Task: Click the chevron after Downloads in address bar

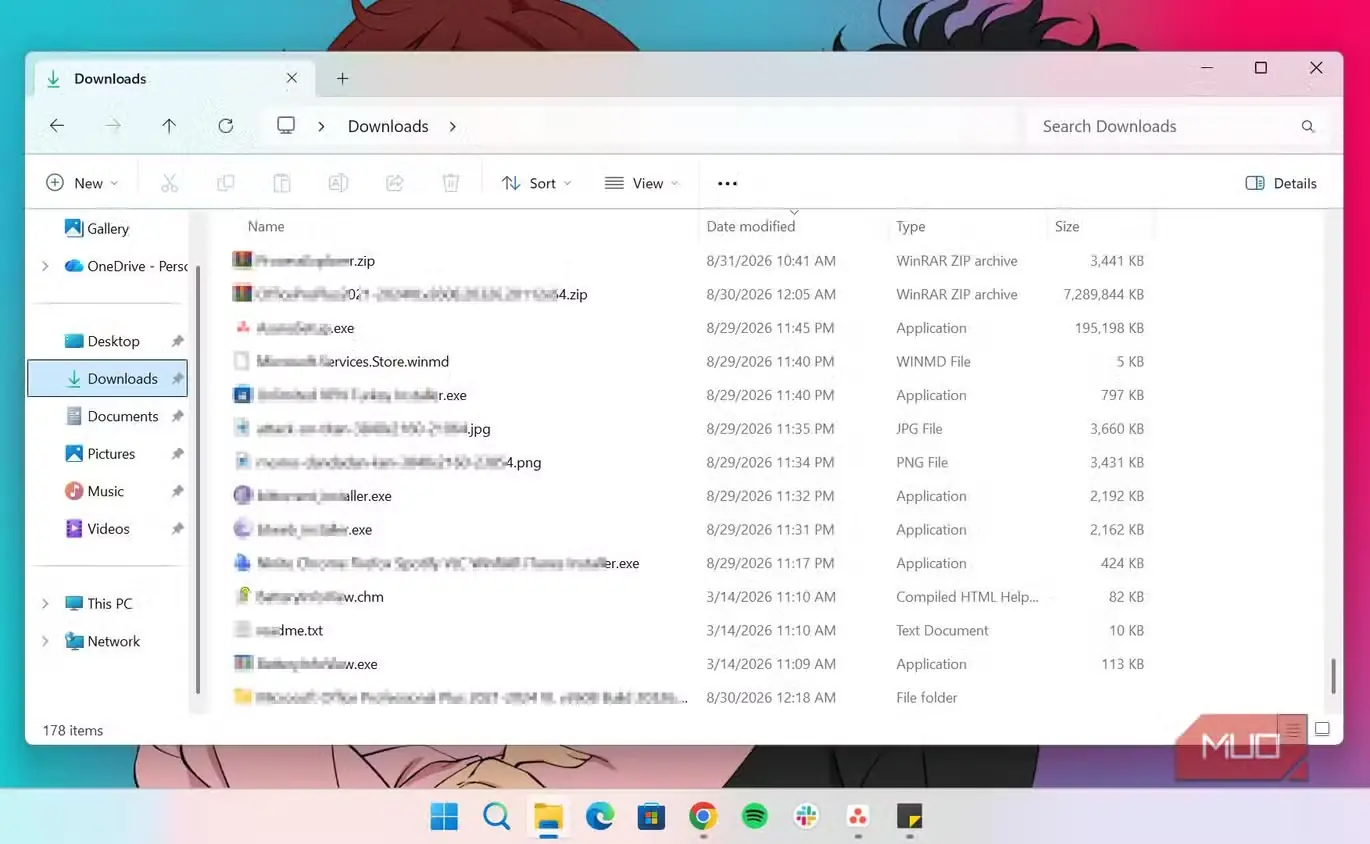Action: (x=453, y=126)
